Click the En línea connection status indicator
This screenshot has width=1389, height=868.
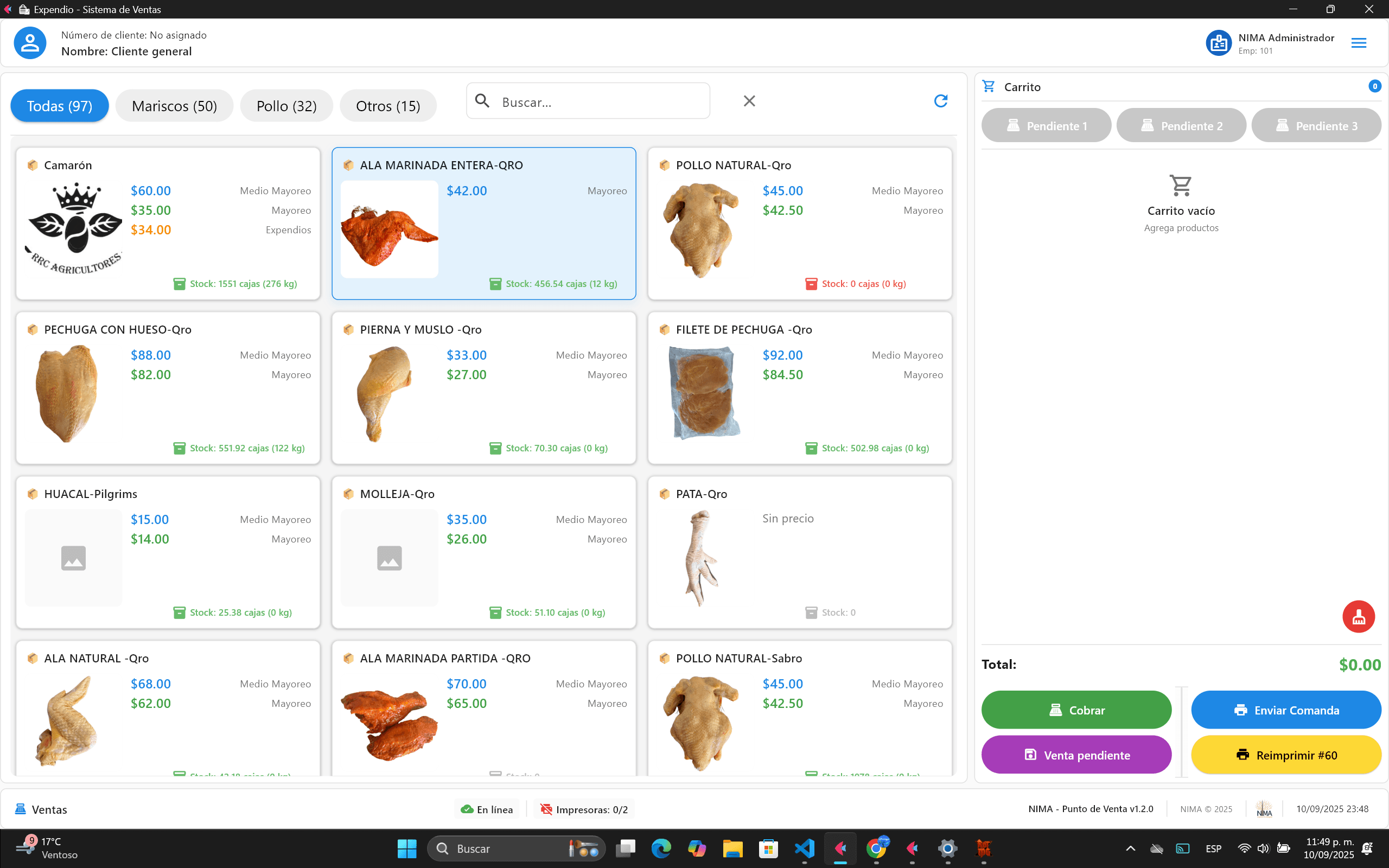[486, 809]
